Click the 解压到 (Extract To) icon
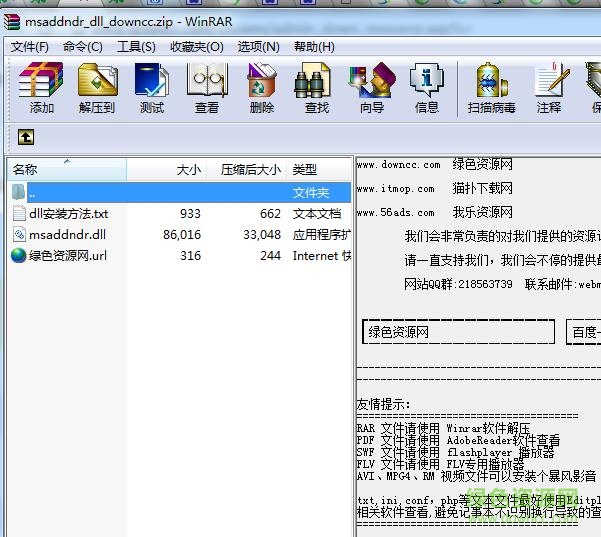The width and height of the screenshot is (601, 537). click(97, 87)
